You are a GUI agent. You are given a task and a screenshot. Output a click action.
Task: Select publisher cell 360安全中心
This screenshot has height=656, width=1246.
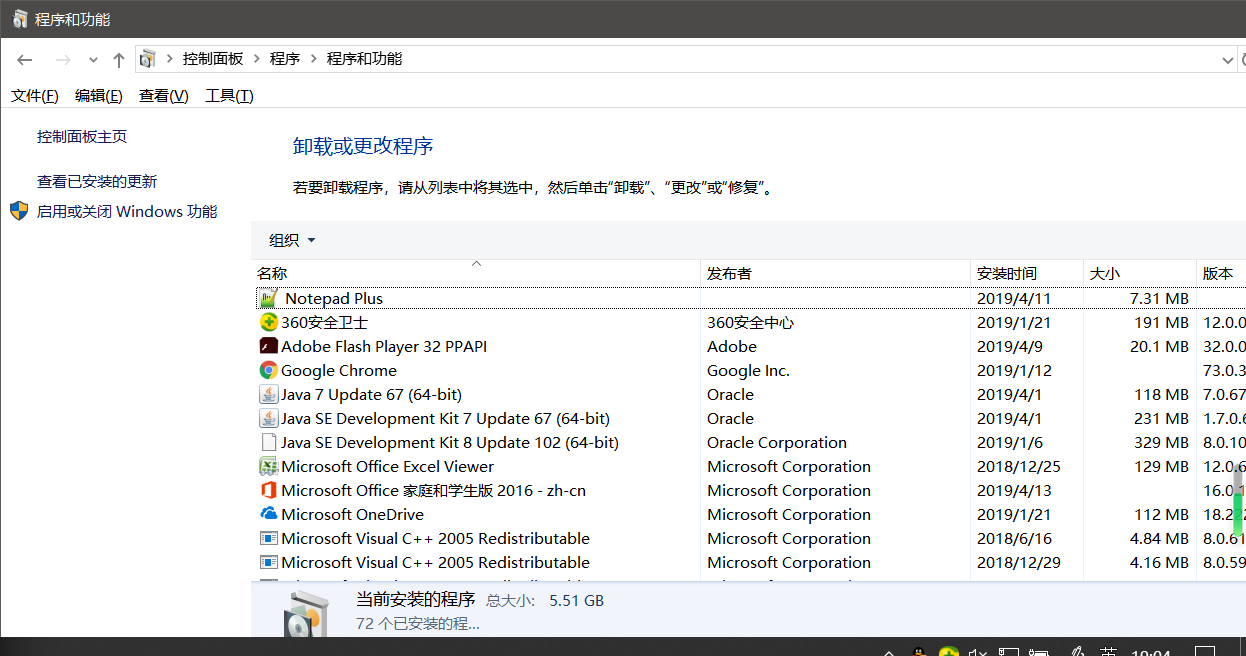[x=751, y=322]
